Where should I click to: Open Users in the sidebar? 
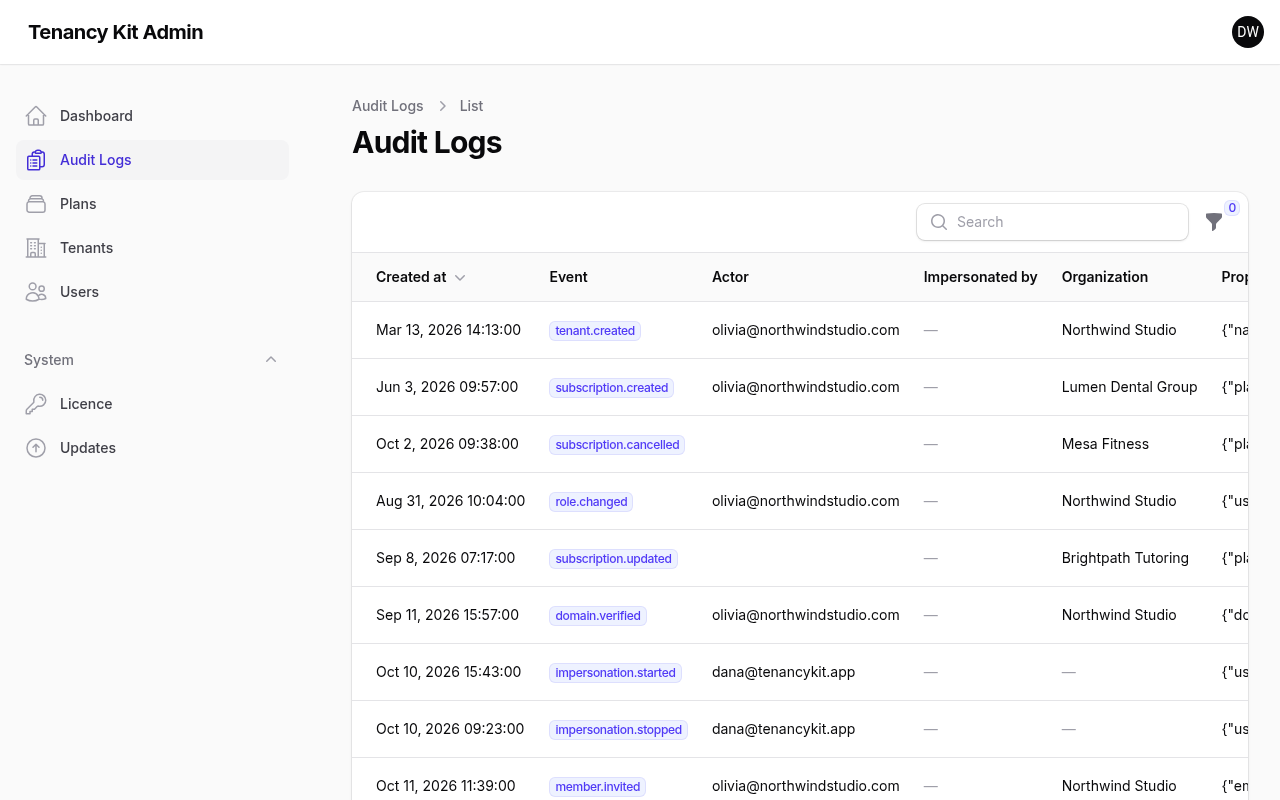pos(152,292)
